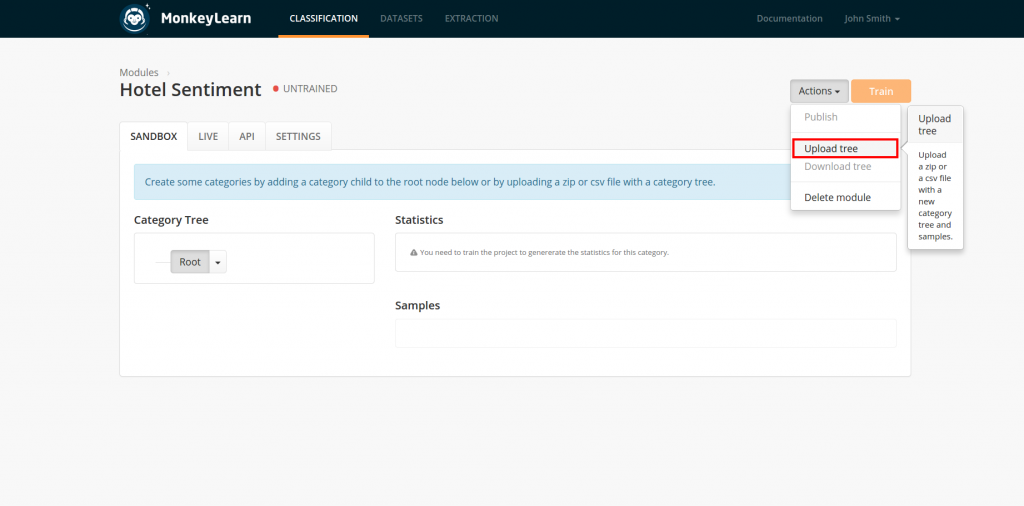1024x506 pixels.
Task: Click the Samples heading
Action: click(417, 306)
